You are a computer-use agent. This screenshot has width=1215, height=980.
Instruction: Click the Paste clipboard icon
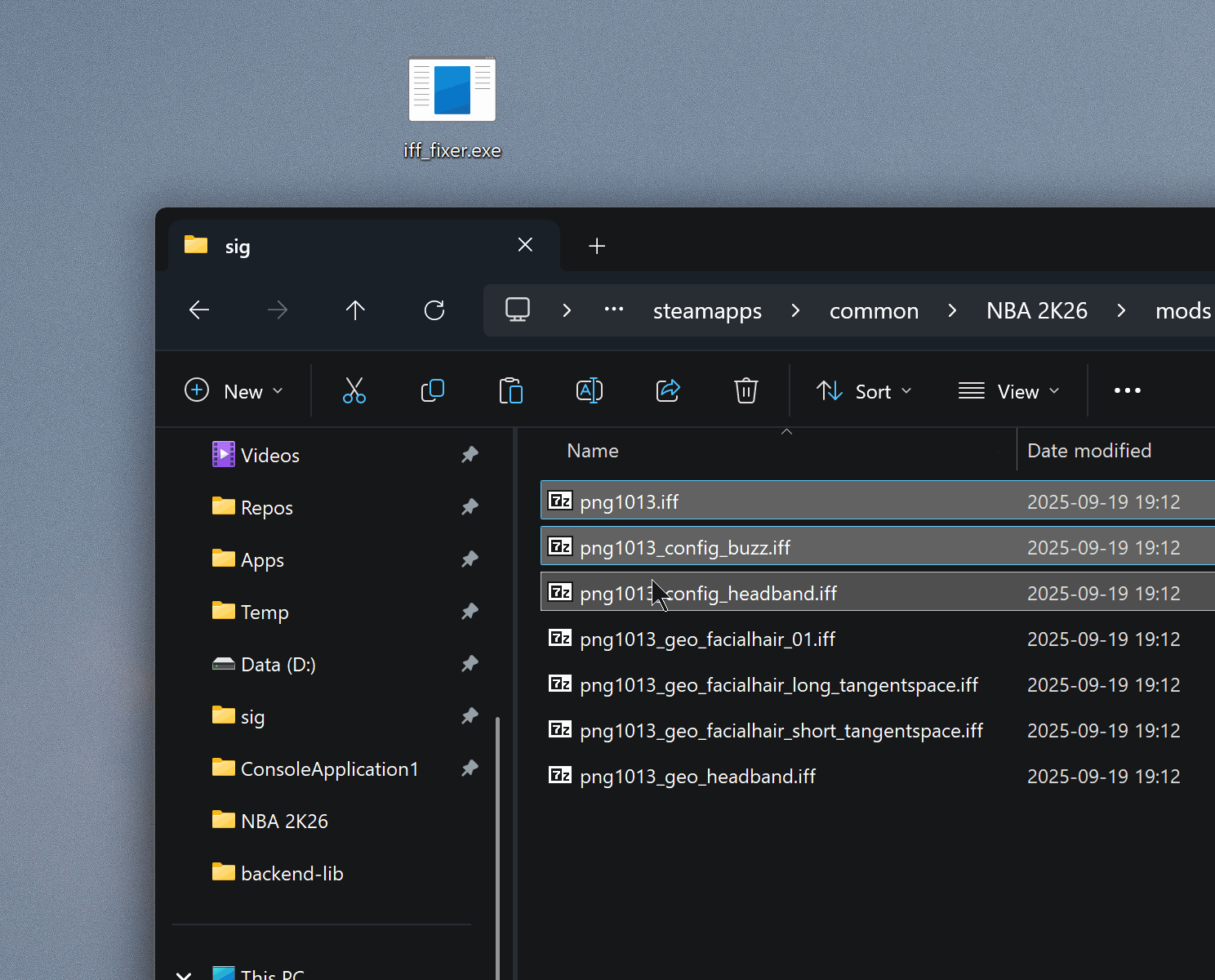click(510, 391)
